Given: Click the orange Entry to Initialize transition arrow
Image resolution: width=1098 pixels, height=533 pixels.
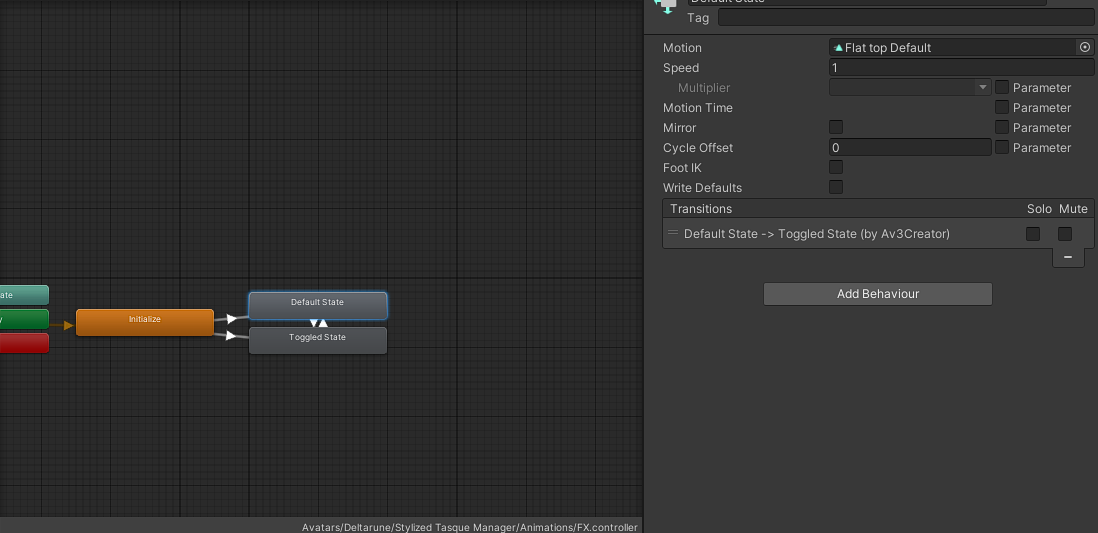Looking at the screenshot, I should [x=68, y=325].
